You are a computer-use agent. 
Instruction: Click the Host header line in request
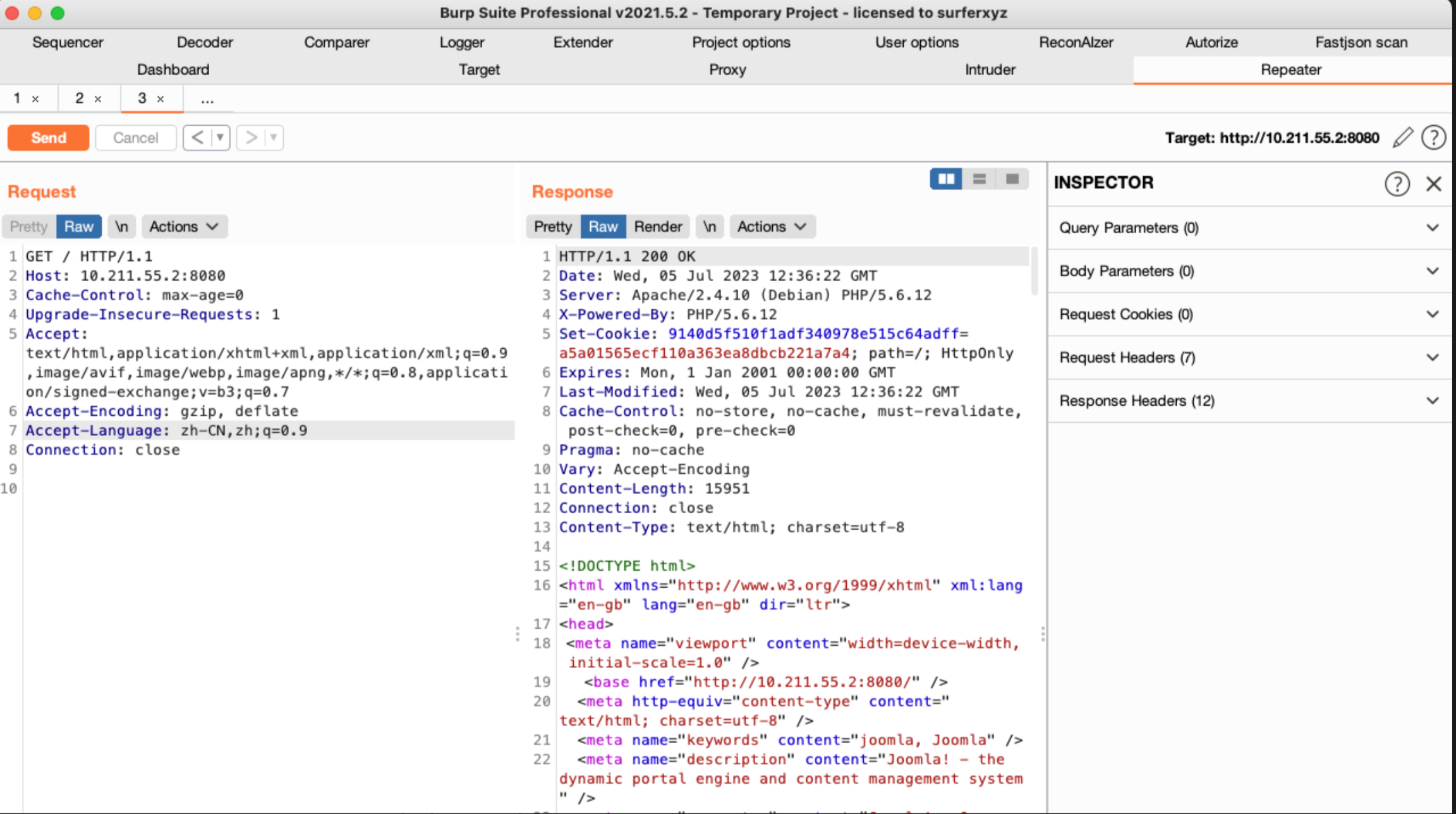point(125,276)
